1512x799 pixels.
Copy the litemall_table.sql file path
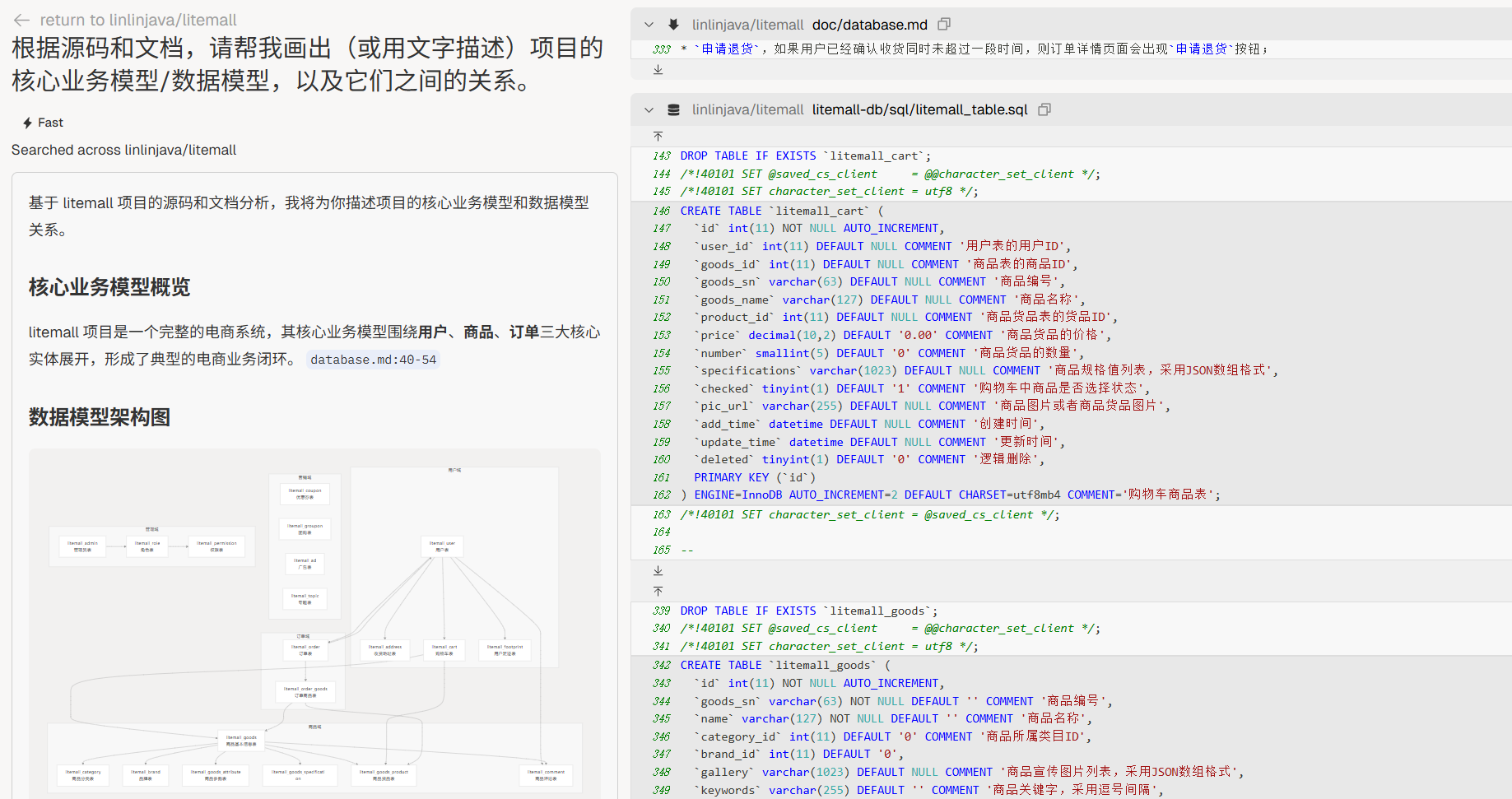(x=1044, y=109)
